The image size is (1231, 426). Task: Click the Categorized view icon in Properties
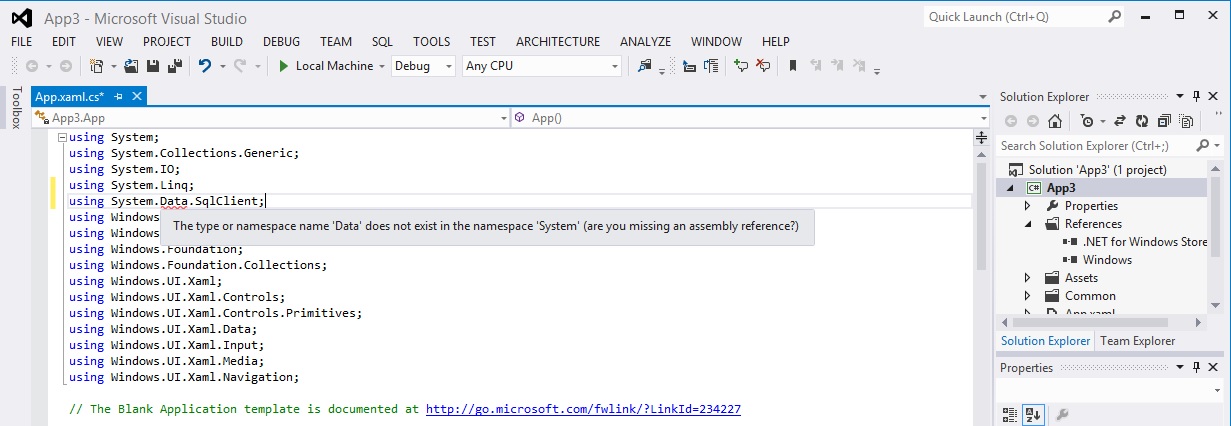1010,415
